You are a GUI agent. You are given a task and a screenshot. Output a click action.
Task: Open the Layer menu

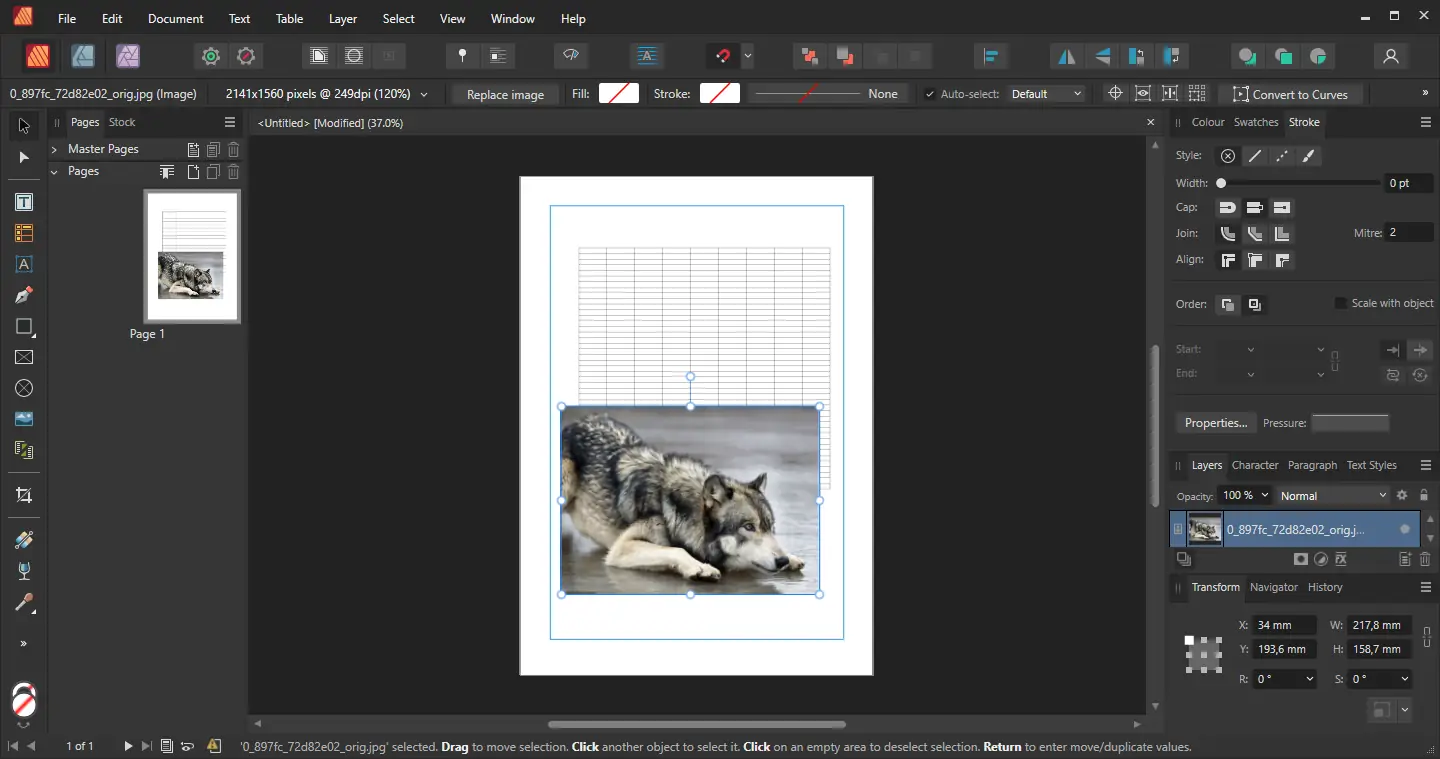pos(342,19)
